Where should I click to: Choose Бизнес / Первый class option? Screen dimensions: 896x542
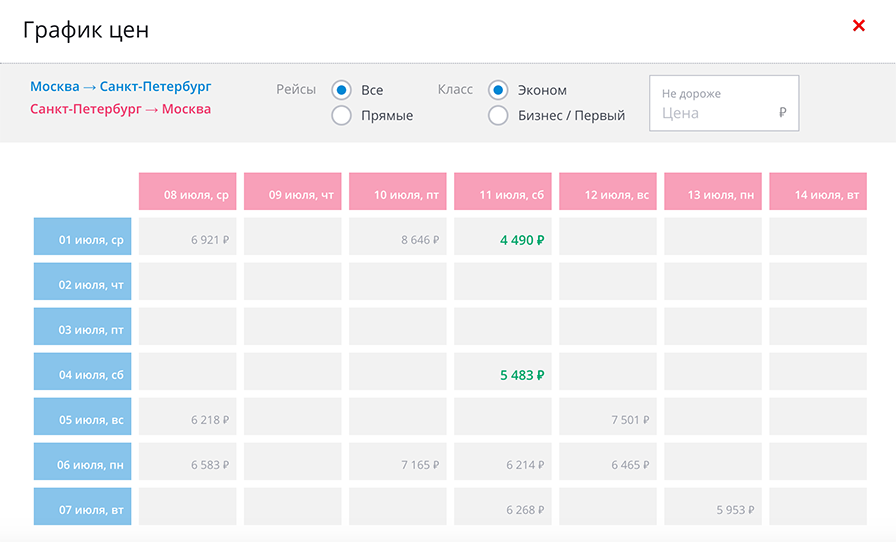498,116
